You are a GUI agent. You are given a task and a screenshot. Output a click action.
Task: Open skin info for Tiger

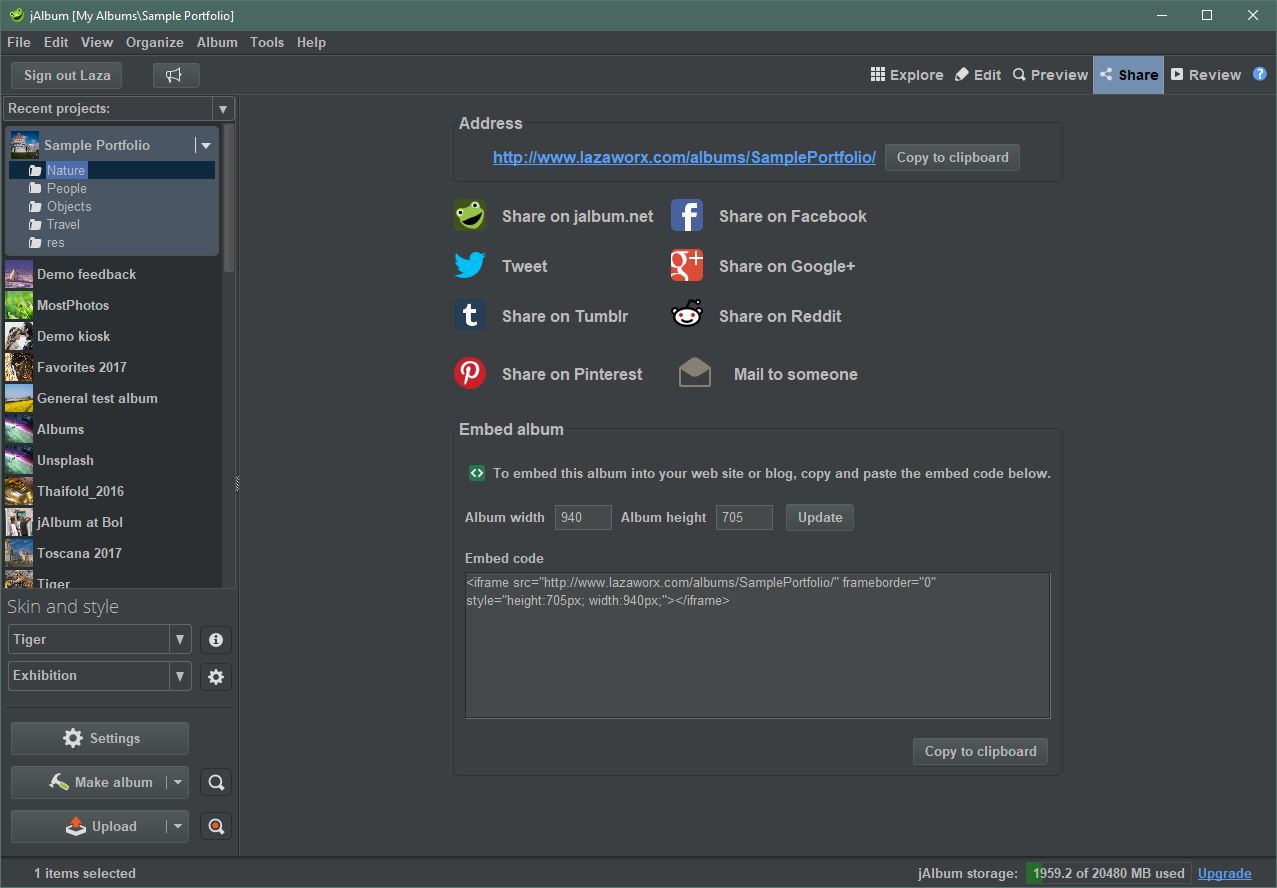click(216, 640)
